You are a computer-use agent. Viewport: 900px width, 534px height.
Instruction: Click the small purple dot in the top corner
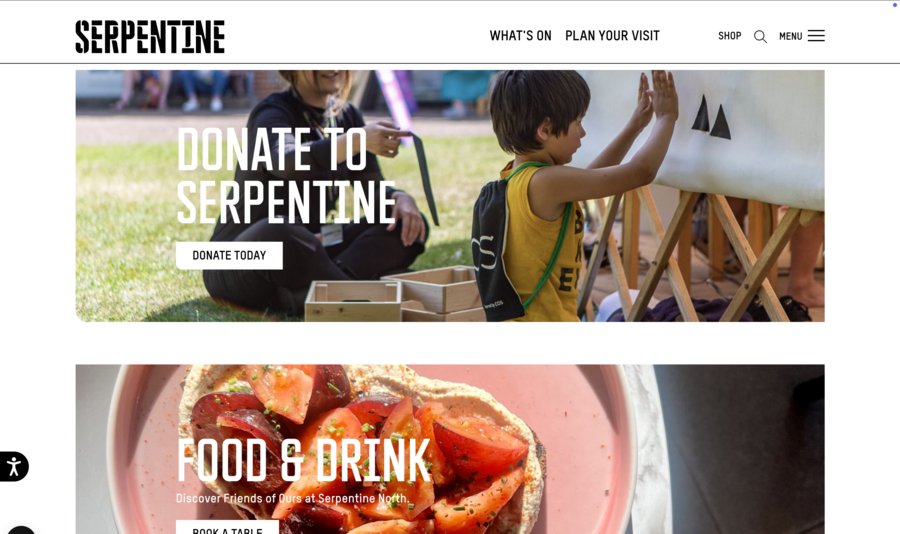click(894, 5)
